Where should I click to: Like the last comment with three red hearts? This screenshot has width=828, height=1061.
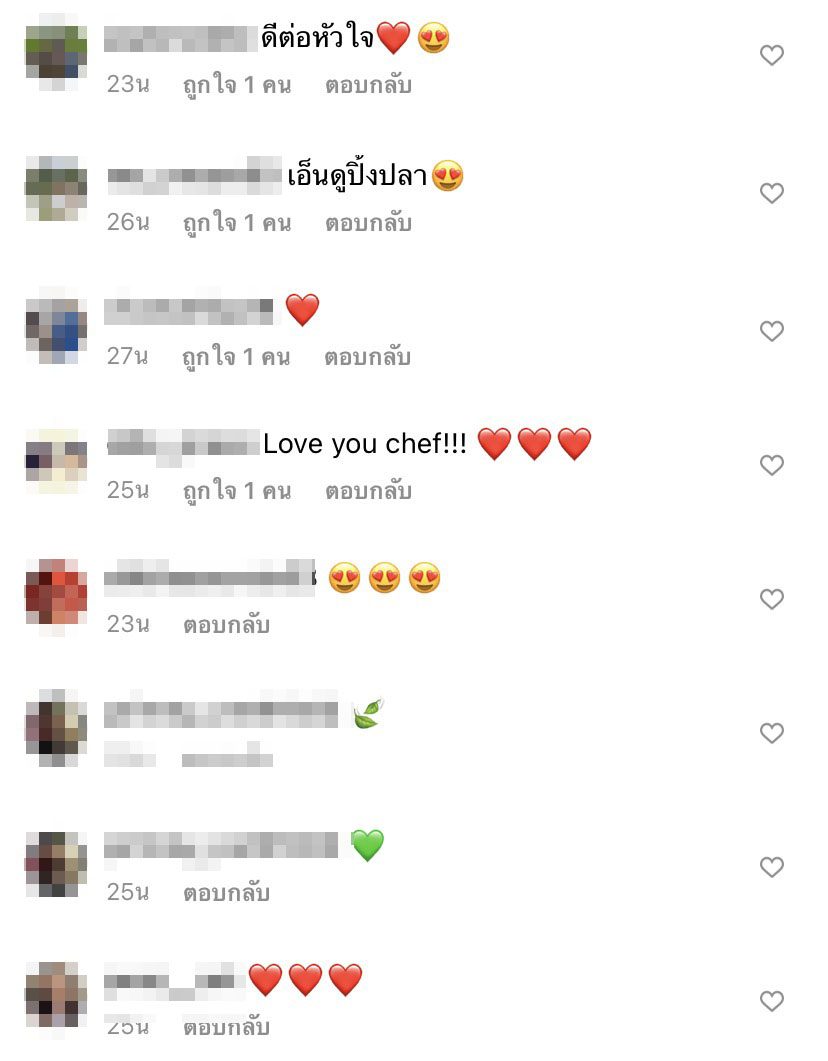[x=771, y=1001]
